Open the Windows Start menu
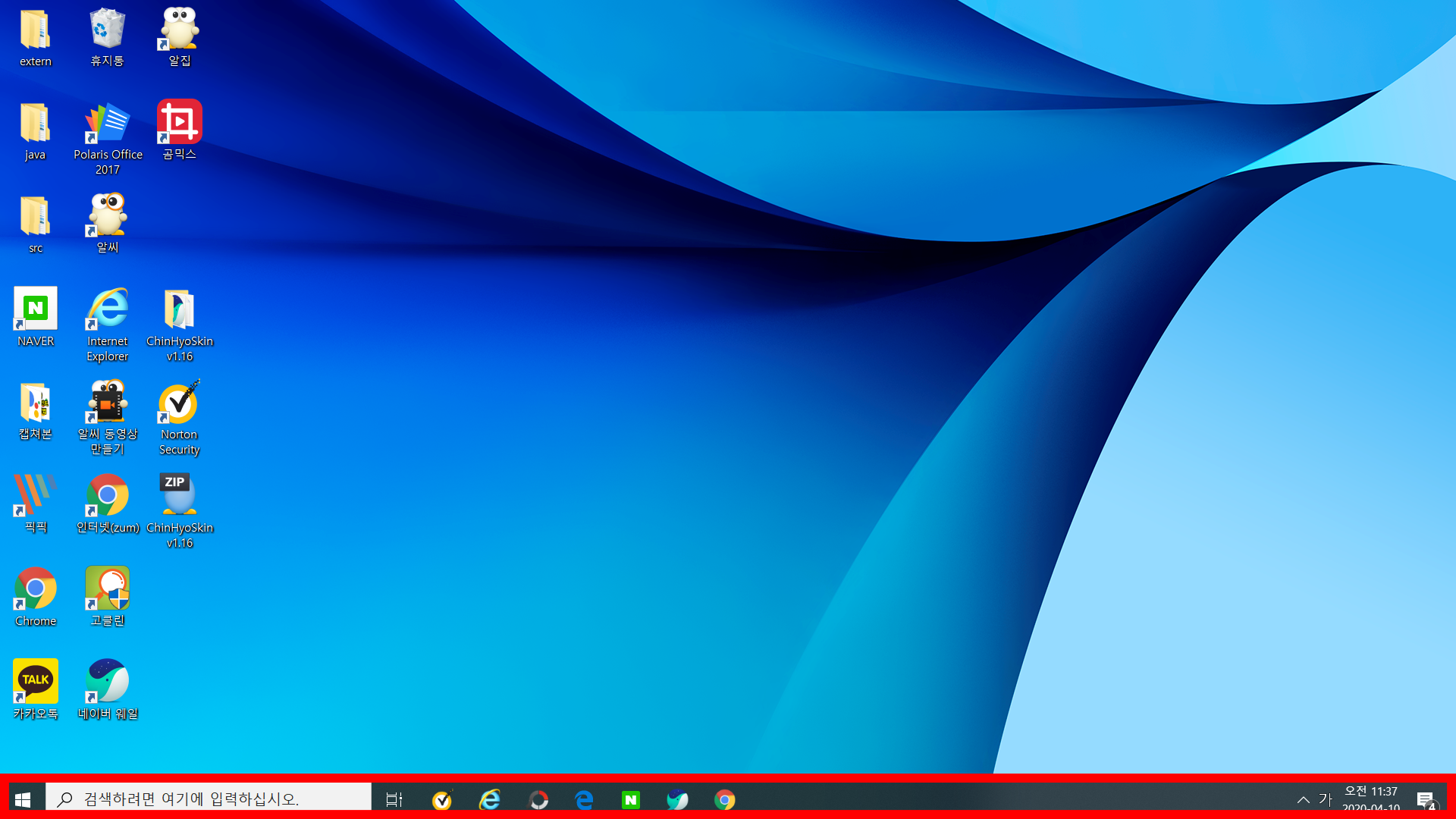This screenshot has height=819, width=1456. click(x=23, y=799)
